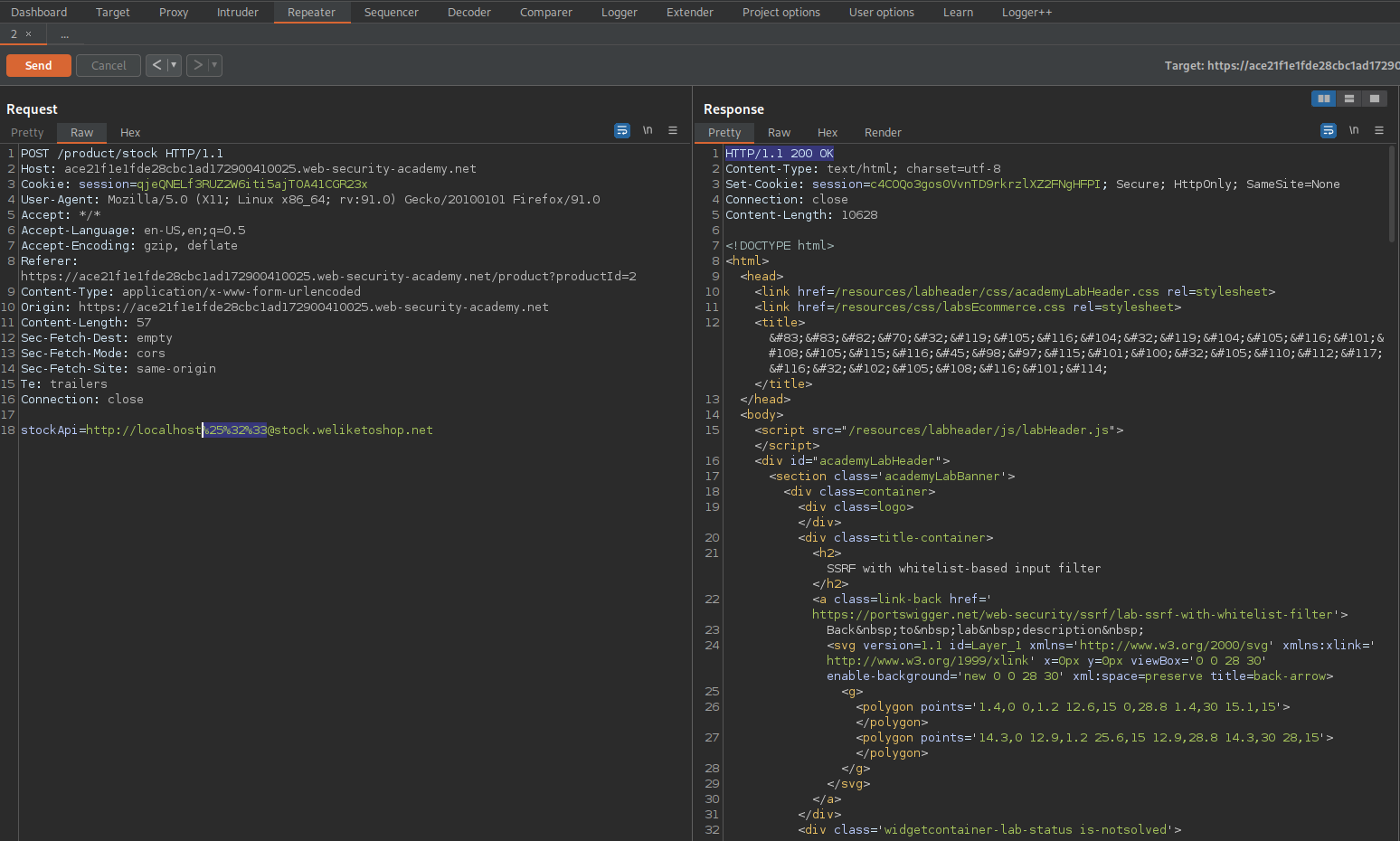This screenshot has width=1400, height=841.
Task: Click the portswigger.net lab link text
Action: coord(1073,614)
